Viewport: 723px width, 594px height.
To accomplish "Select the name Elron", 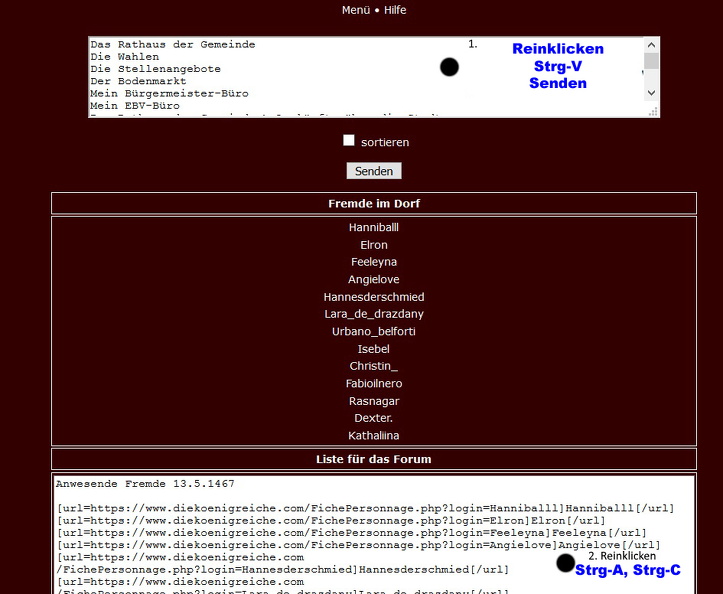I will click(374, 245).
